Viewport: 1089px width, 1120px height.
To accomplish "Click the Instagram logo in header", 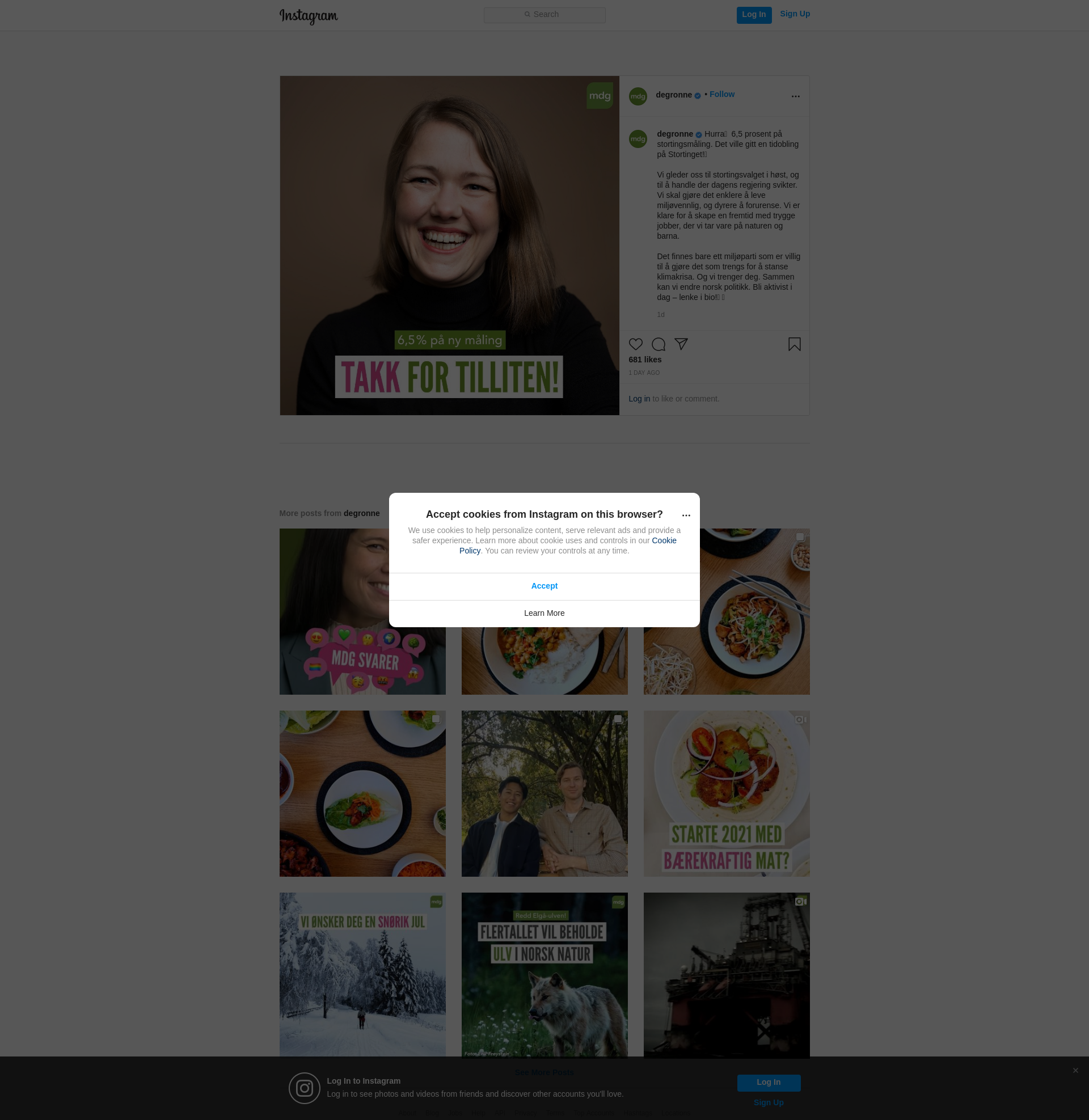I will click(x=309, y=16).
